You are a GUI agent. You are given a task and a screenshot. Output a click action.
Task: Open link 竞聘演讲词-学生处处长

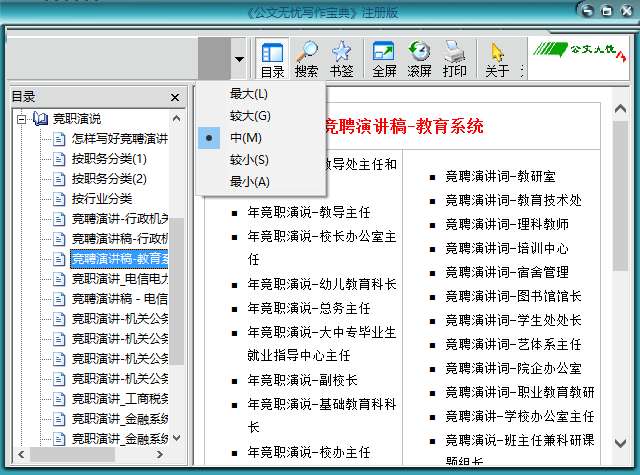(513, 320)
